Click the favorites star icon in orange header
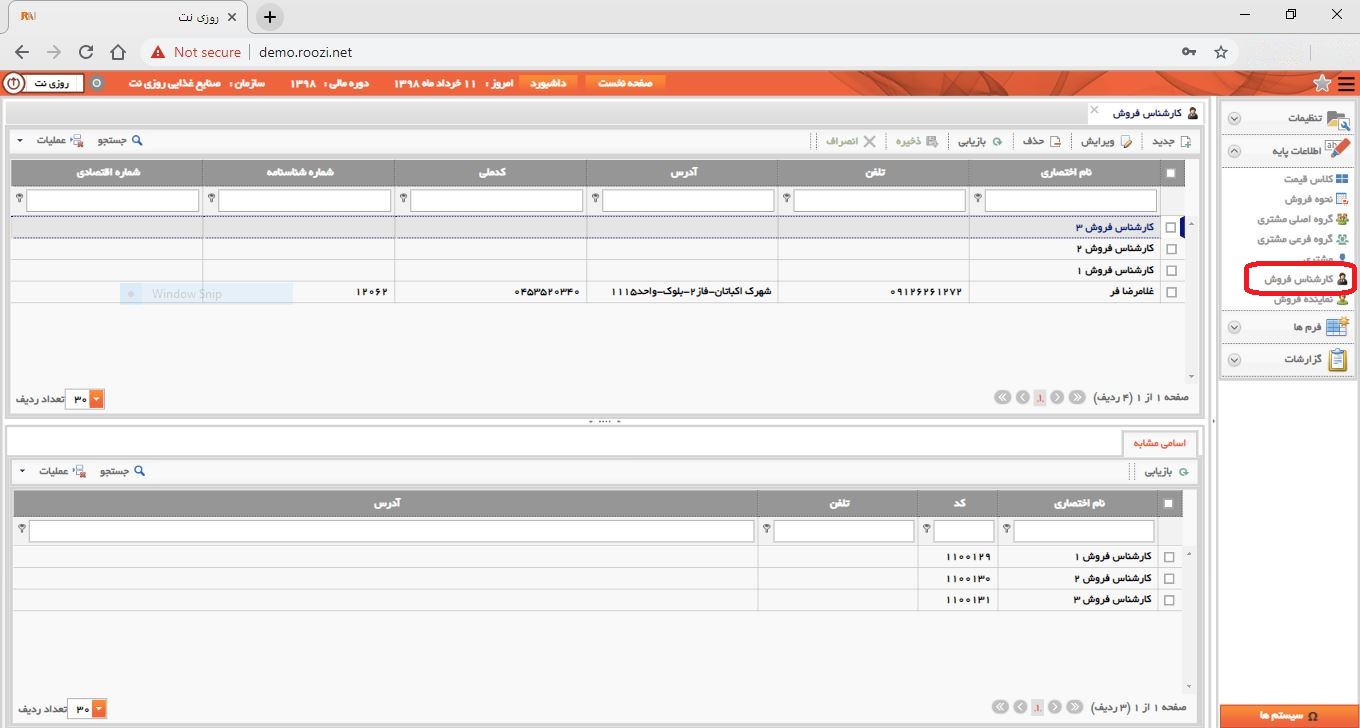 click(x=1322, y=83)
